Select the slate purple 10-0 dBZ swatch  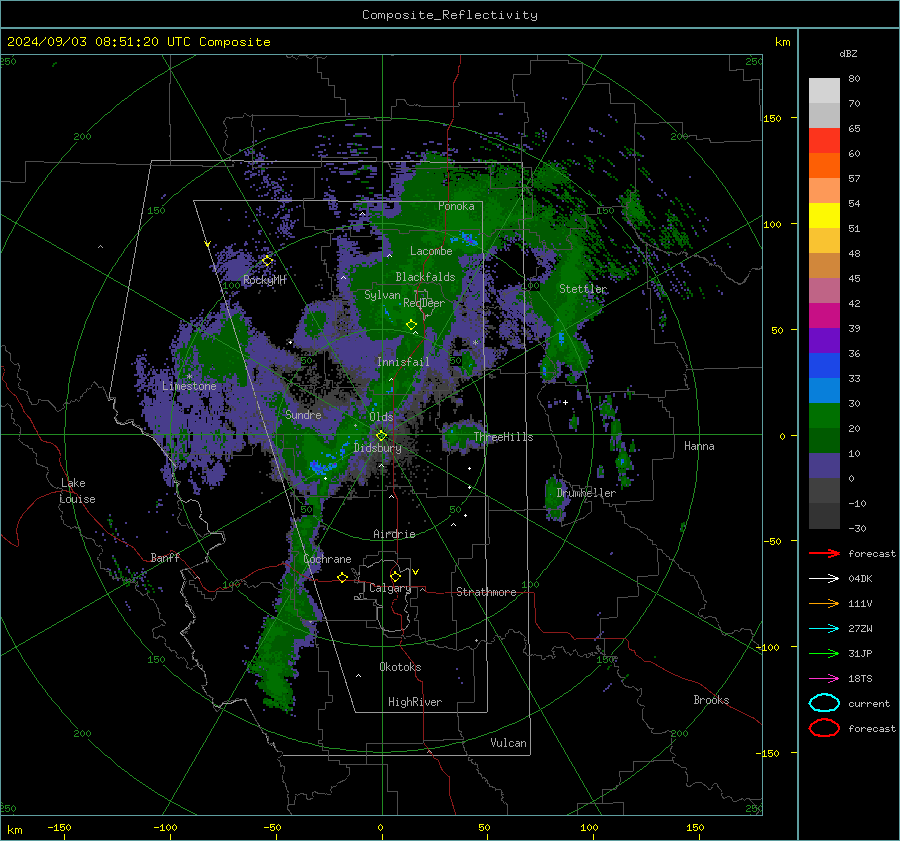(824, 466)
